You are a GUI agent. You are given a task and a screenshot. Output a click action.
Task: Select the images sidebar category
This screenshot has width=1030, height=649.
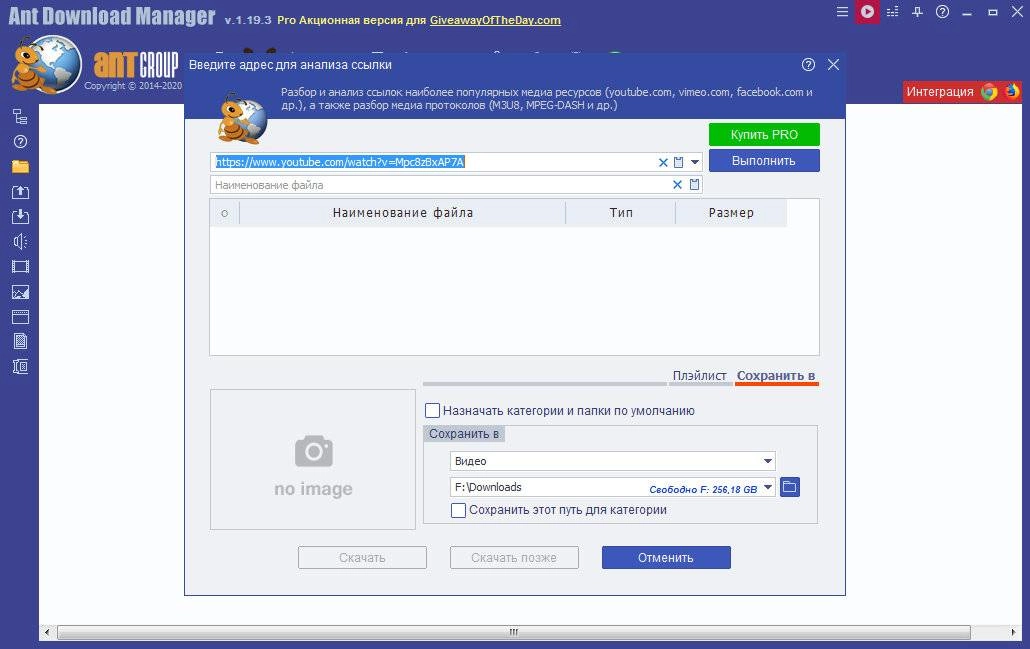[x=20, y=292]
